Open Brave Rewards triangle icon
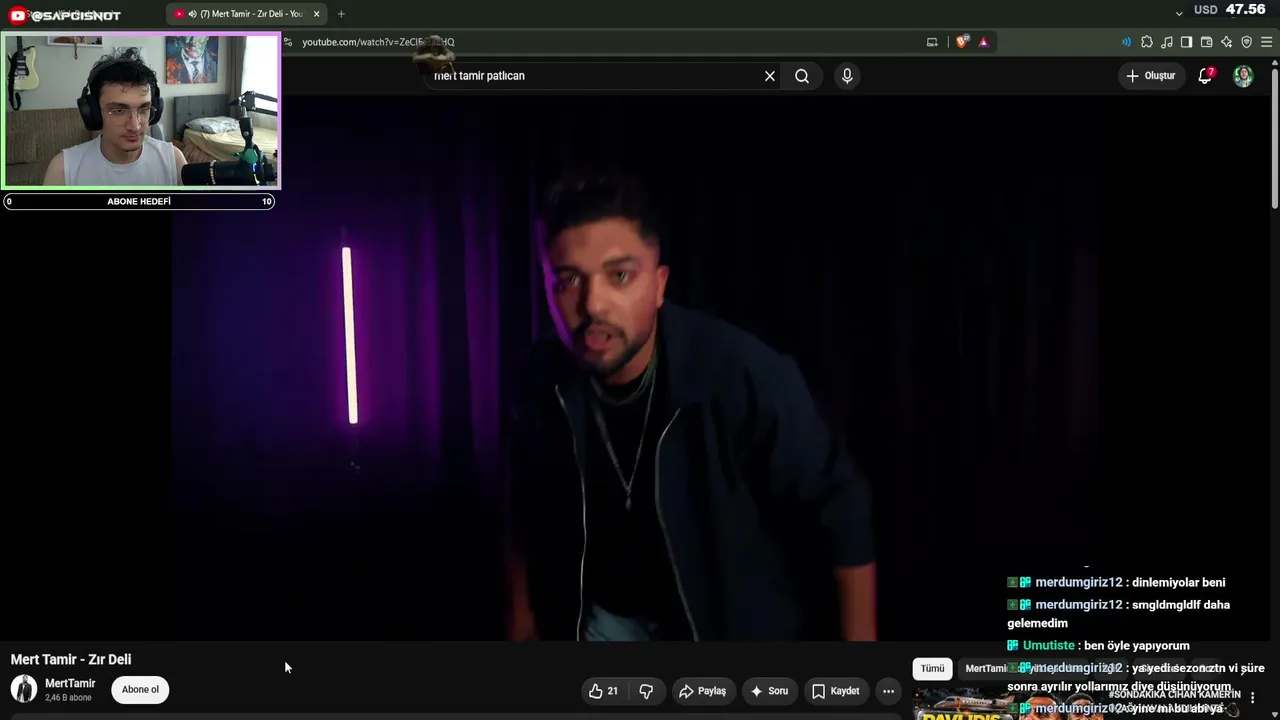 tap(984, 42)
